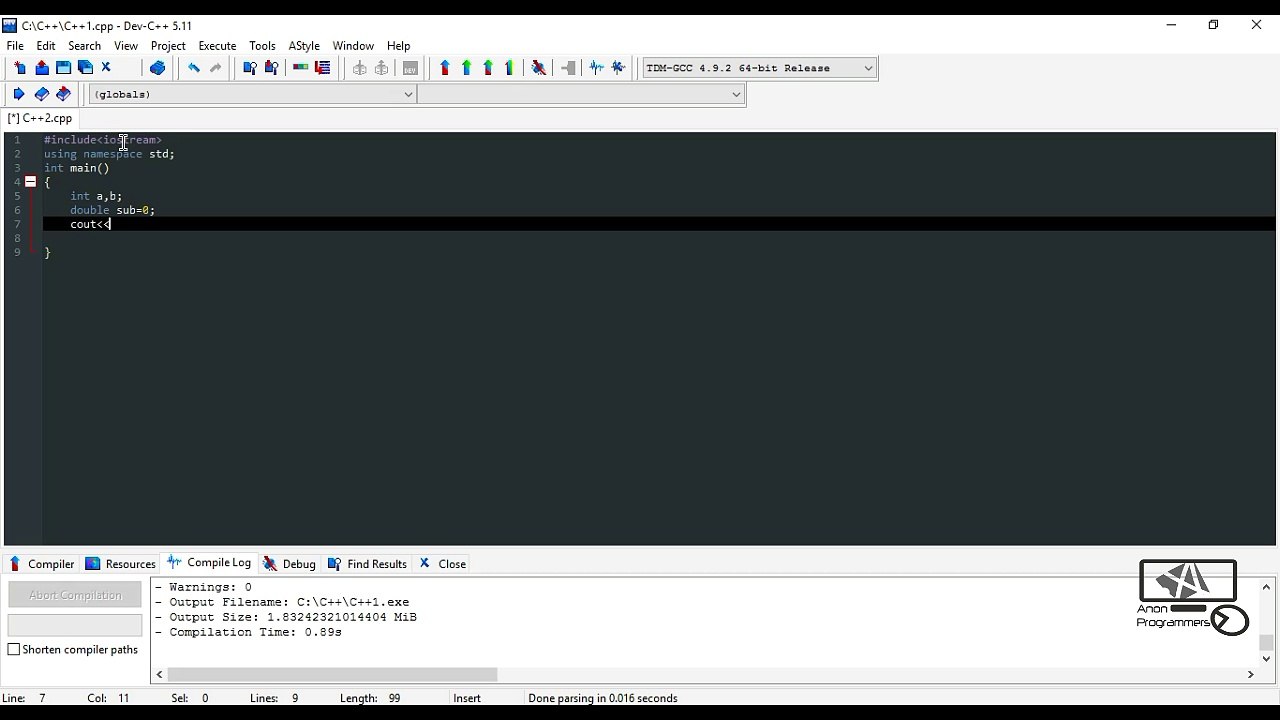The image size is (1280, 720).
Task: Open the Search menu
Action: tap(85, 46)
